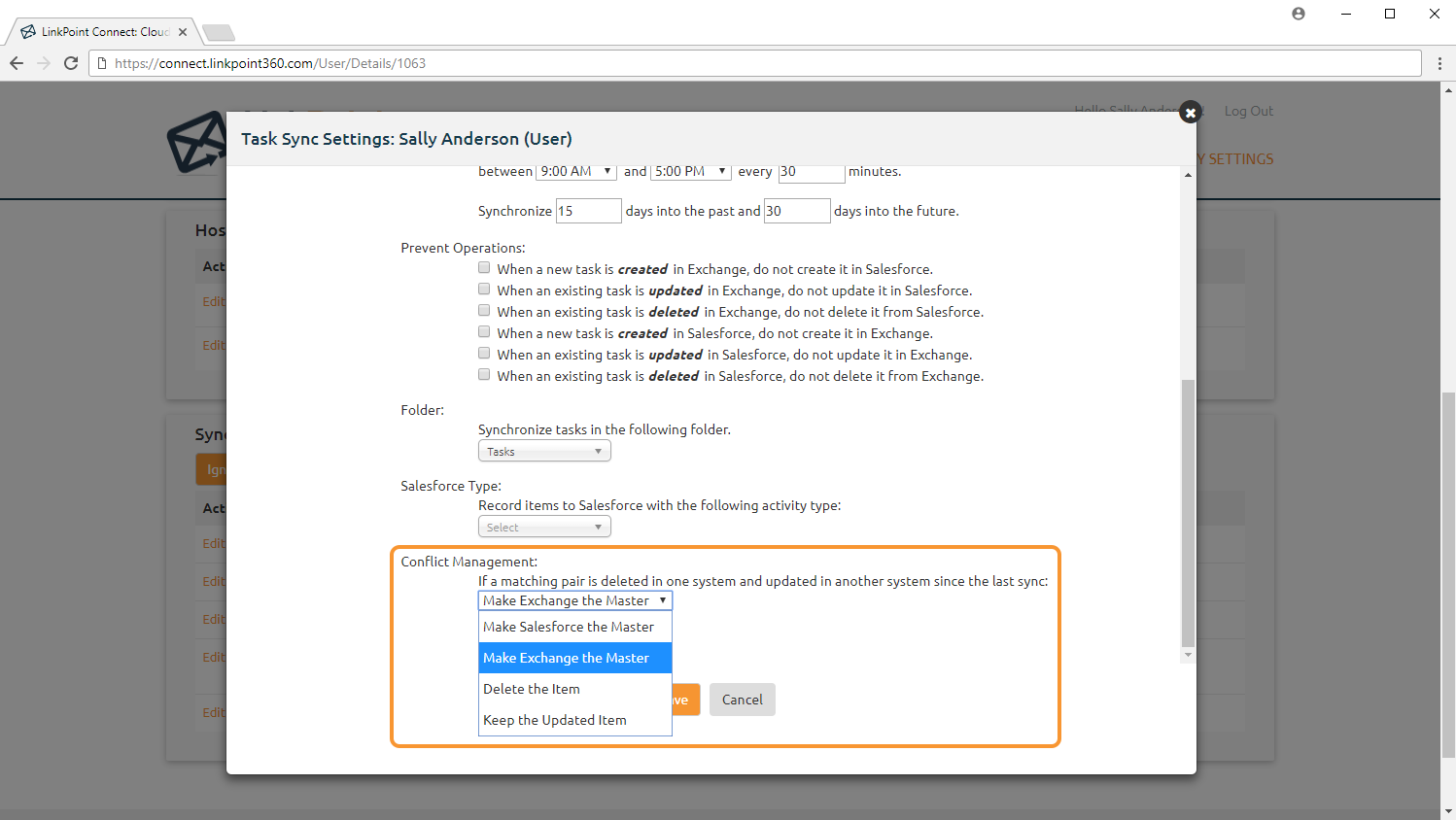The height and width of the screenshot is (820, 1456).
Task: Go back to previous page
Action: [17, 63]
